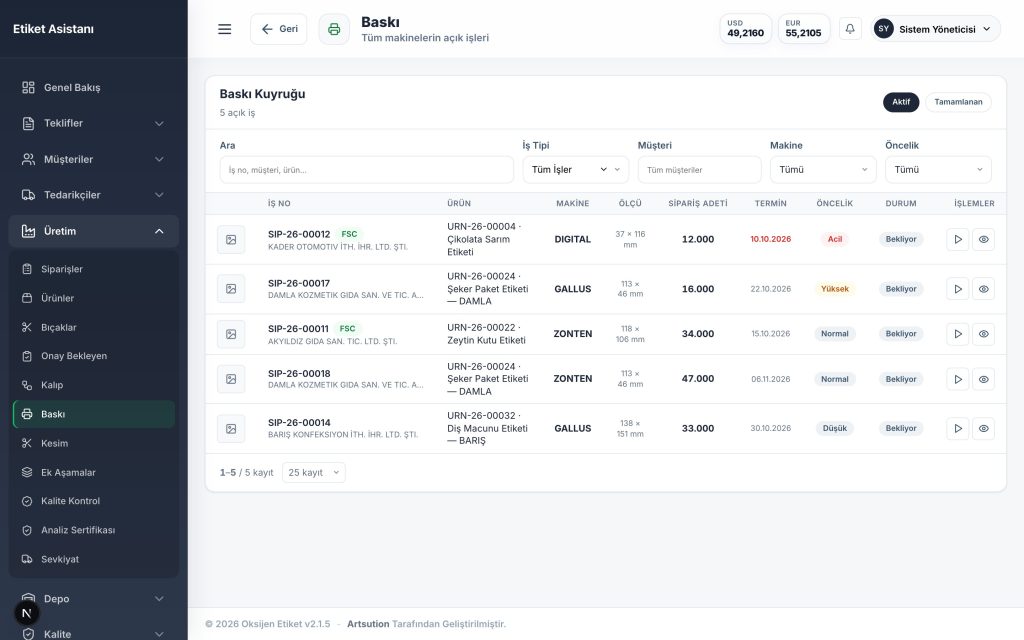Open Kalite Kontrol in the sidebar
This screenshot has height=640, width=1024.
tap(93, 501)
